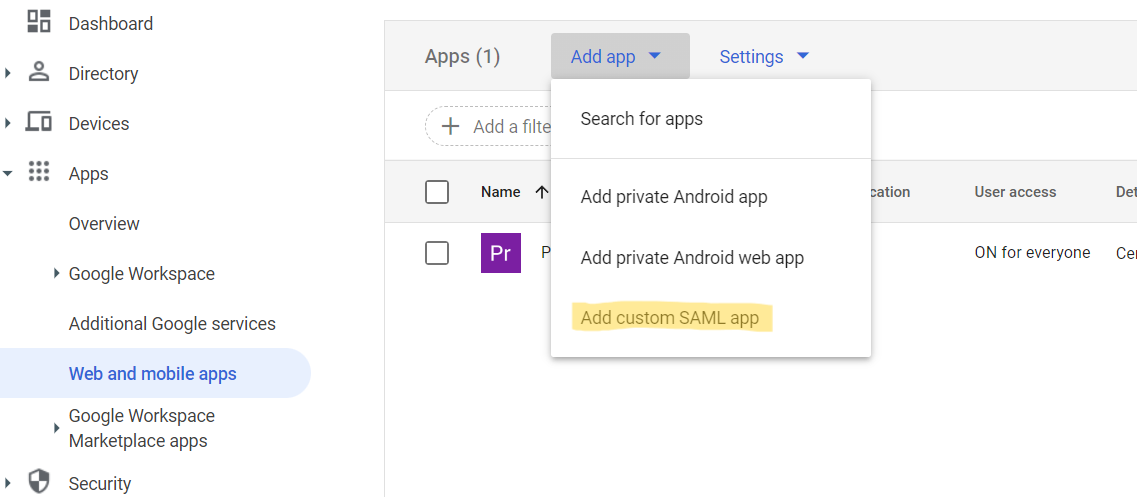Screen dimensions: 1137x497
Task: Open Google Workspace Marketplace apps
Action: [141, 428]
